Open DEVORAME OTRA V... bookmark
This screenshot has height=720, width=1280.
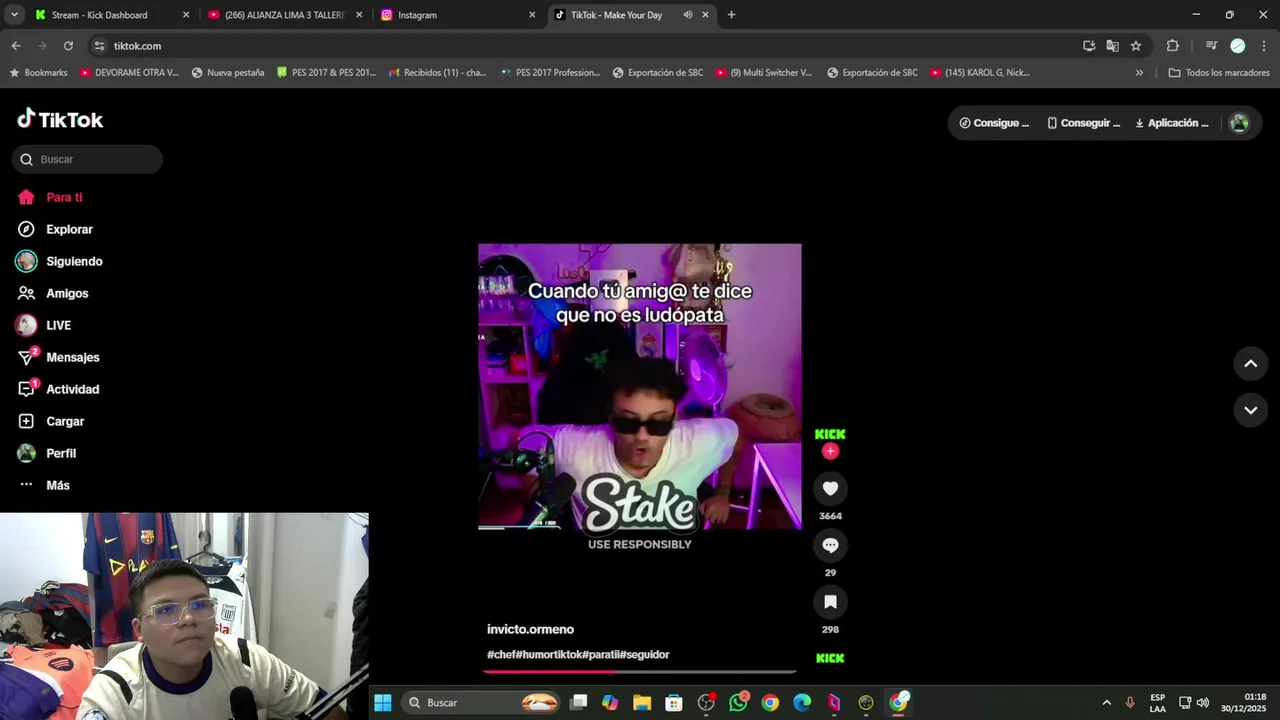[129, 73]
